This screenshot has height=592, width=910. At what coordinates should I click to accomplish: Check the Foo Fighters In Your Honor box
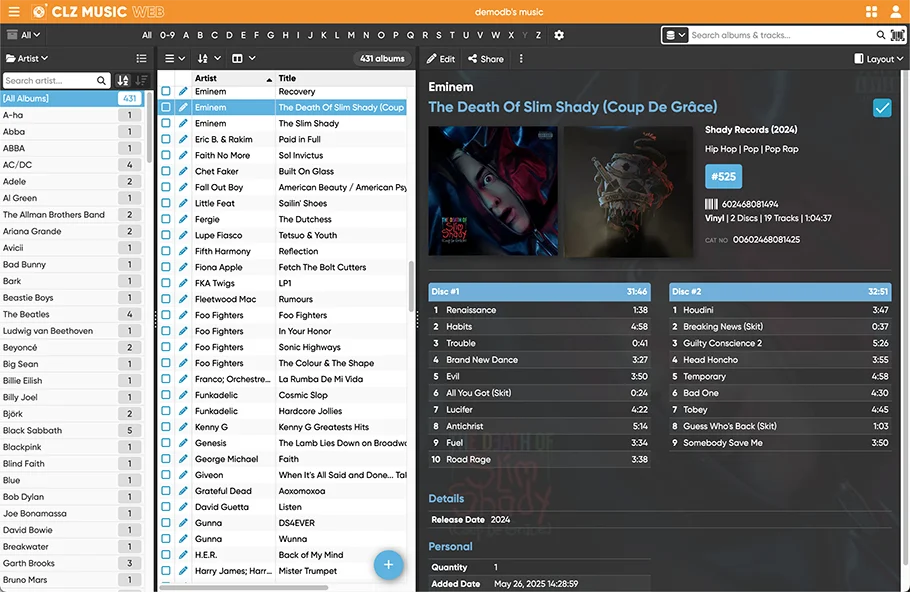166,331
